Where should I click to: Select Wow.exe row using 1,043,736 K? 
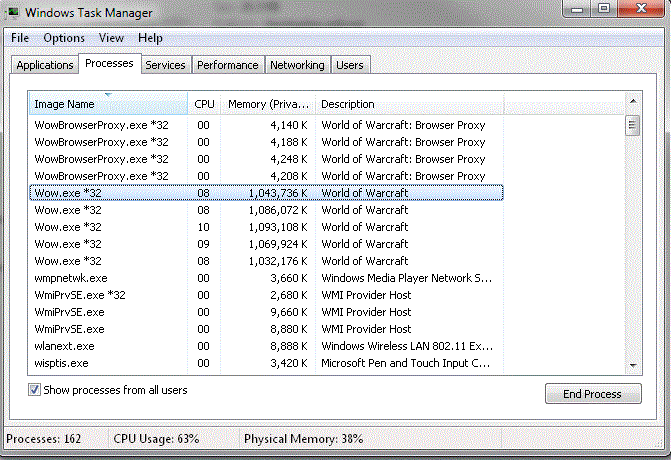(x=266, y=193)
